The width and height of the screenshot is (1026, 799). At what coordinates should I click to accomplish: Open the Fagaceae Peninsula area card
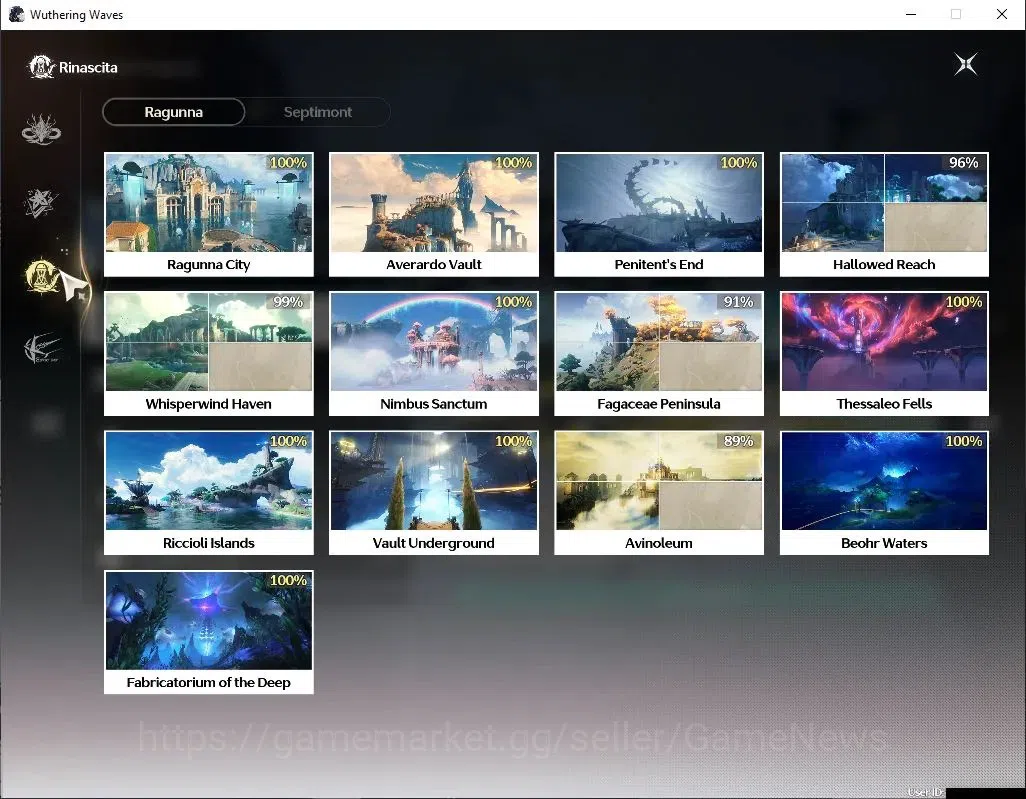tap(659, 353)
